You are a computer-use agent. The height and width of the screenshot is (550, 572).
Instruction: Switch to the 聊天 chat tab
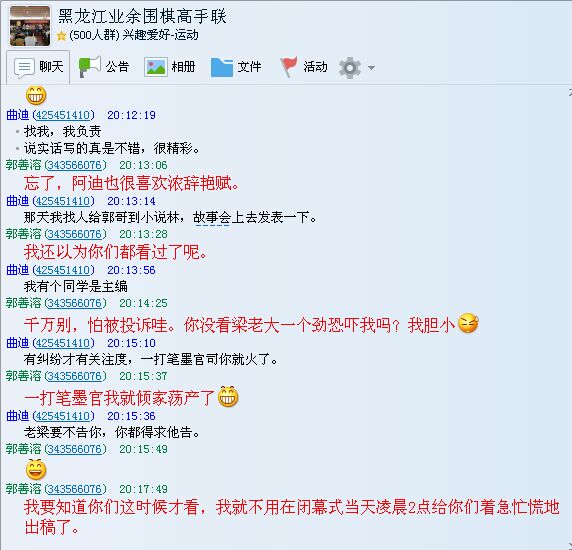coord(38,67)
